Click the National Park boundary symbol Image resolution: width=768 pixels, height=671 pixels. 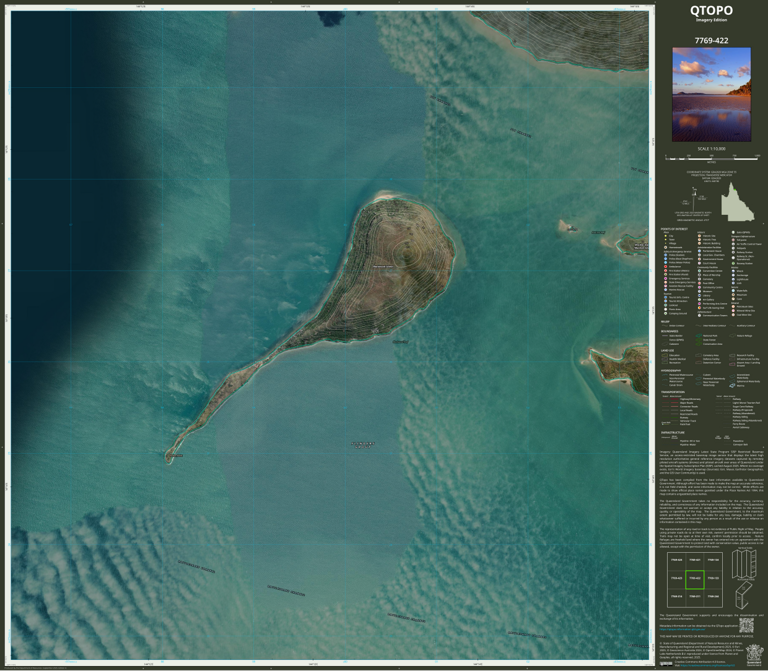699,336
